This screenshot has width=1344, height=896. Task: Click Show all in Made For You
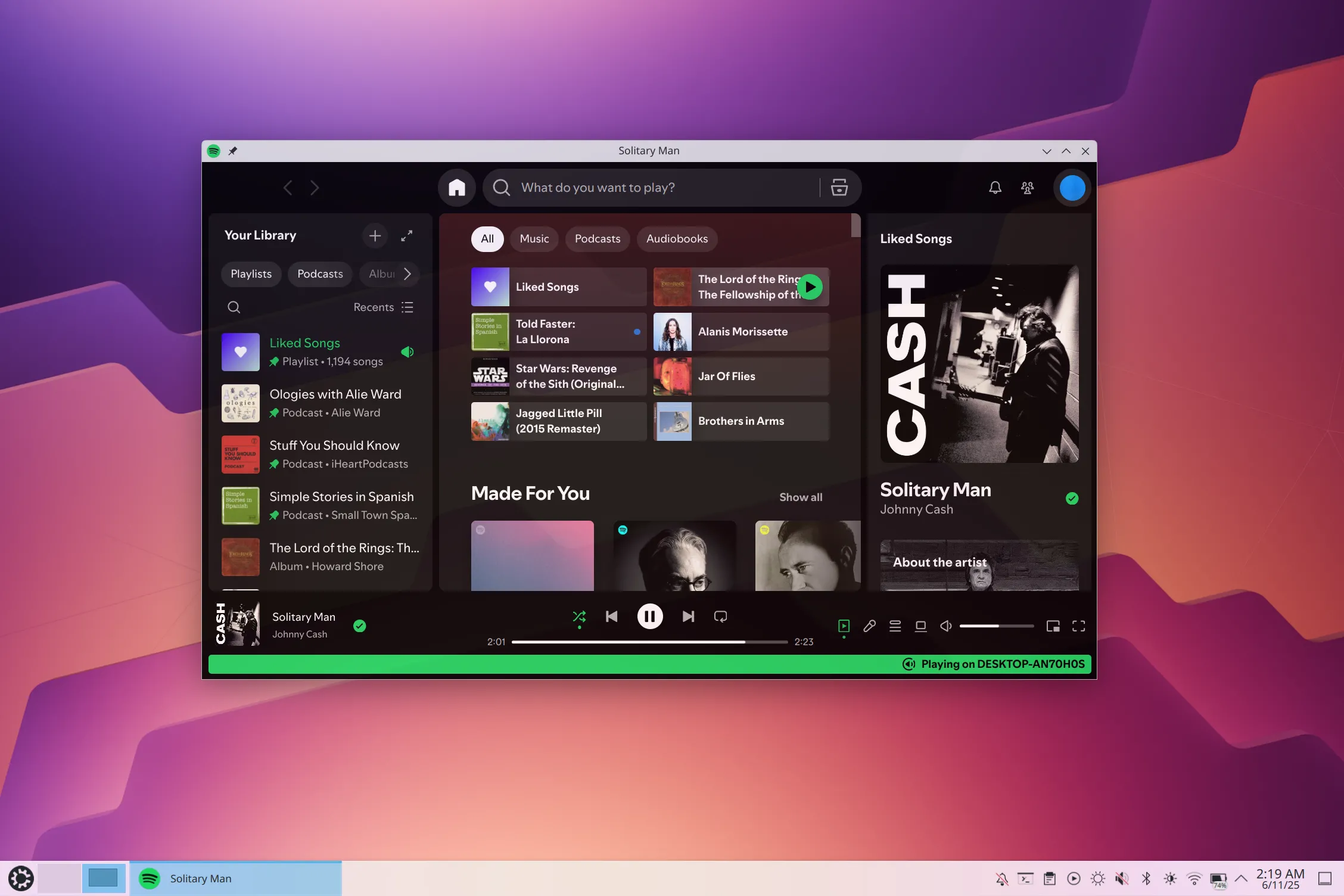coord(801,497)
